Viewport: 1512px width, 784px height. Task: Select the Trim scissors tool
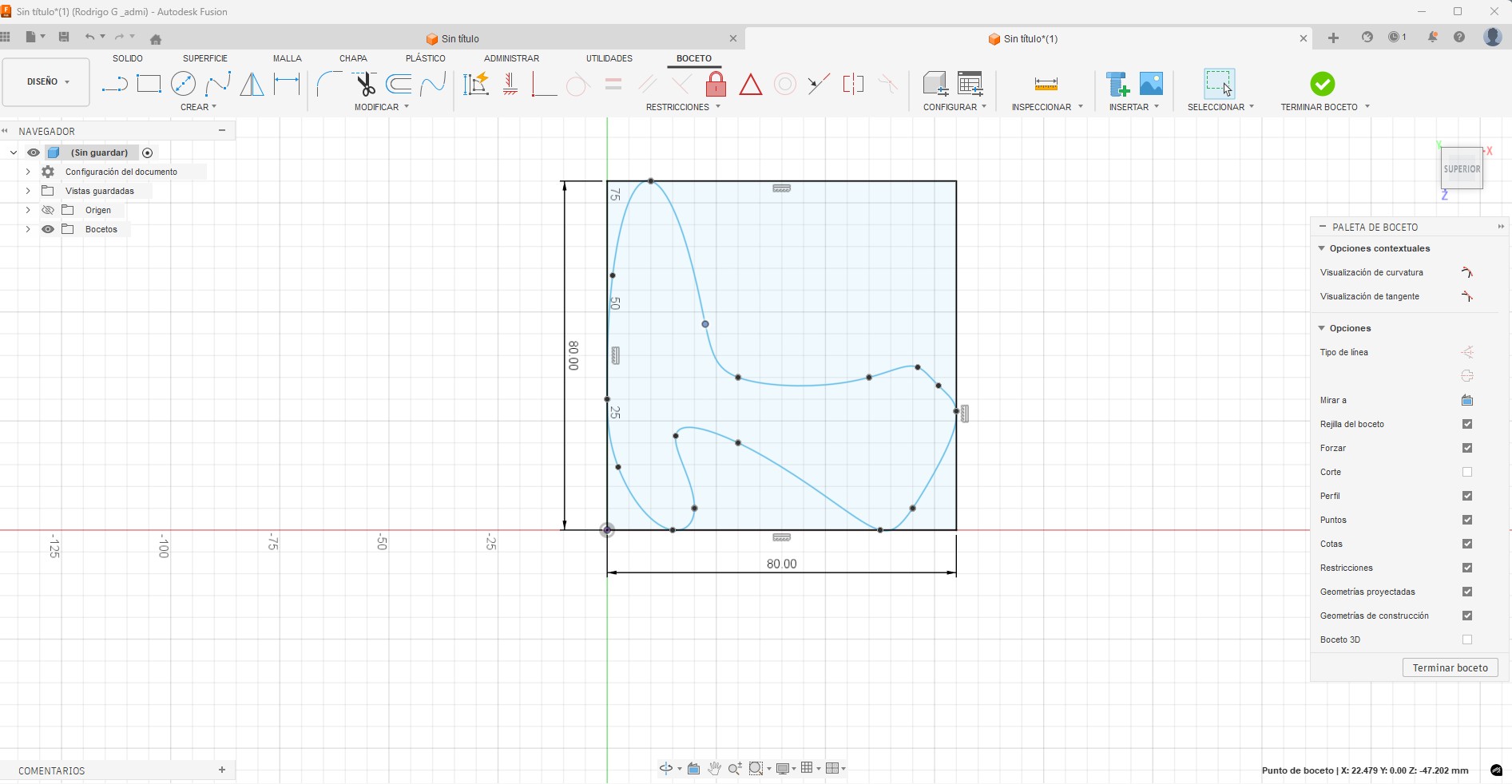pyautogui.click(x=365, y=84)
